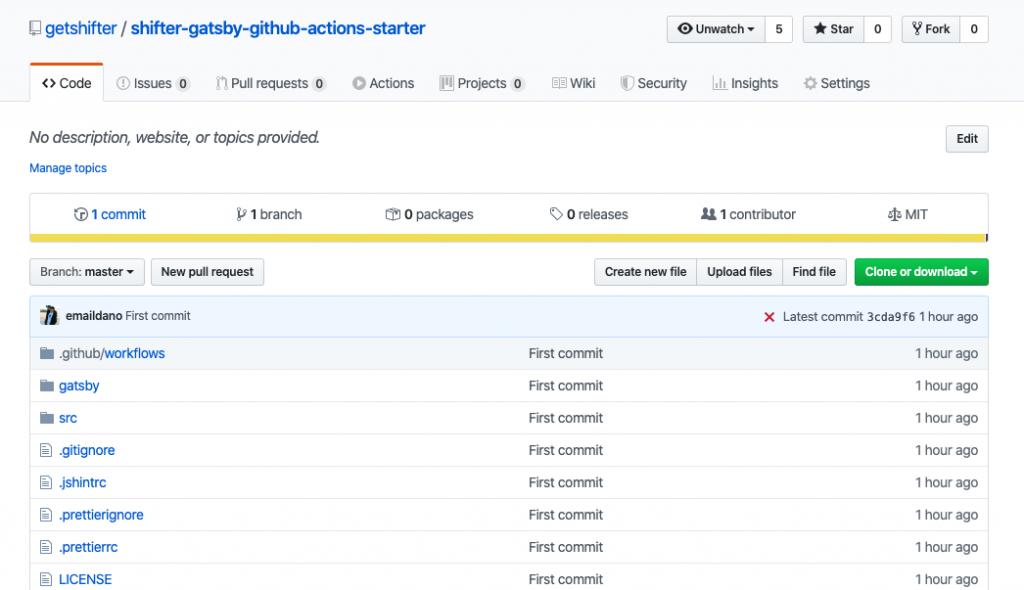Click the fork count next to Fork
Image resolution: width=1024 pixels, height=590 pixels.
tap(974, 29)
